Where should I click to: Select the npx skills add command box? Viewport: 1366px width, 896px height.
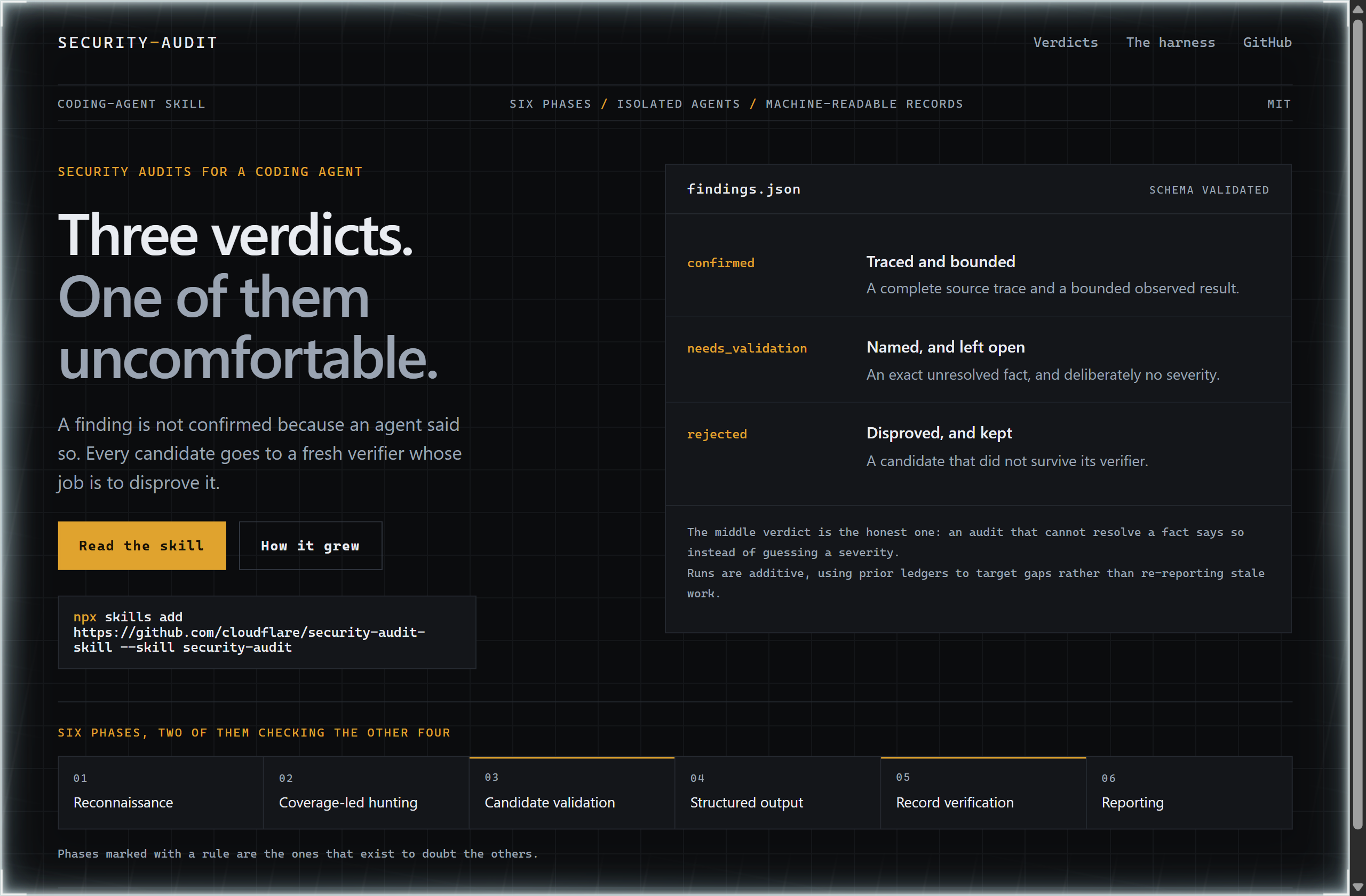pos(267,632)
